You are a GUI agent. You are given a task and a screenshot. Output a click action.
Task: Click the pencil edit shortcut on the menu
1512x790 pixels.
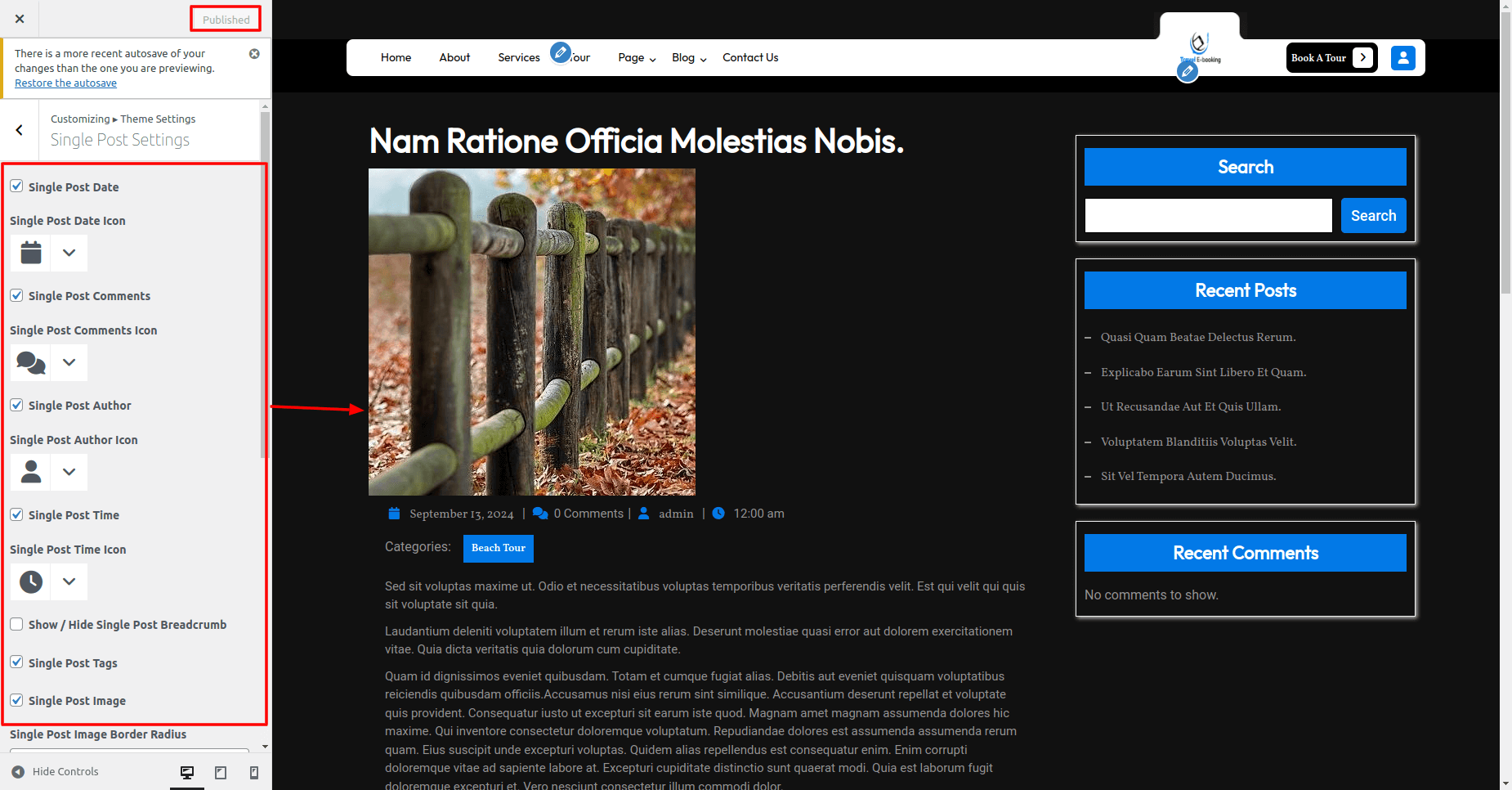[x=560, y=53]
